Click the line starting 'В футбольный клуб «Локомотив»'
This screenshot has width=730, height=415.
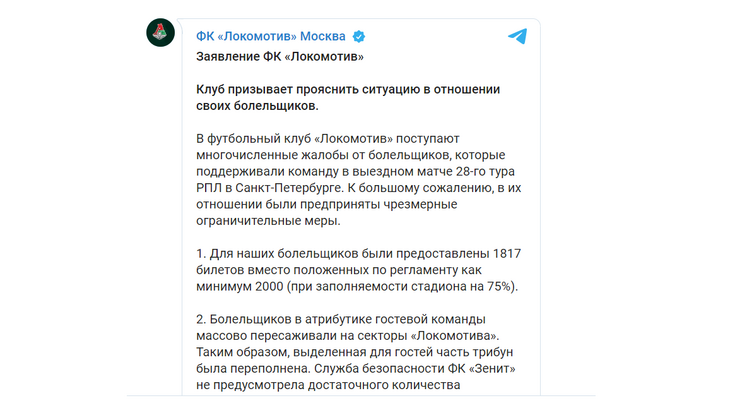[341, 137]
